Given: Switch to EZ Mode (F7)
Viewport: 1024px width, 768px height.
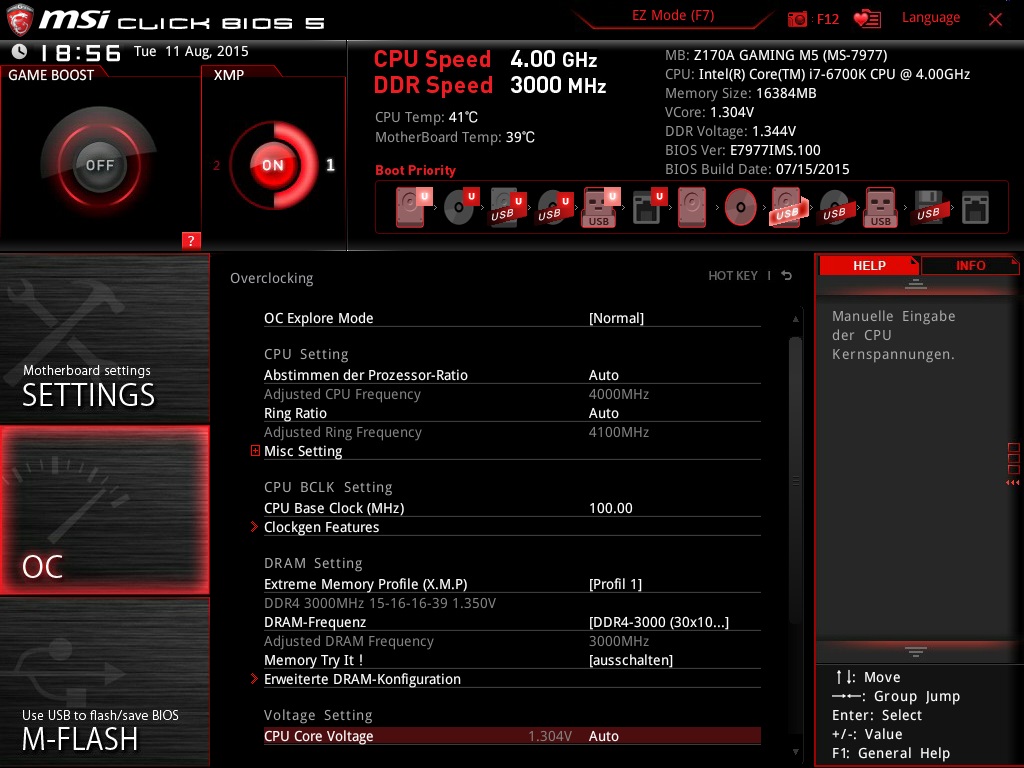Looking at the screenshot, I should (673, 16).
